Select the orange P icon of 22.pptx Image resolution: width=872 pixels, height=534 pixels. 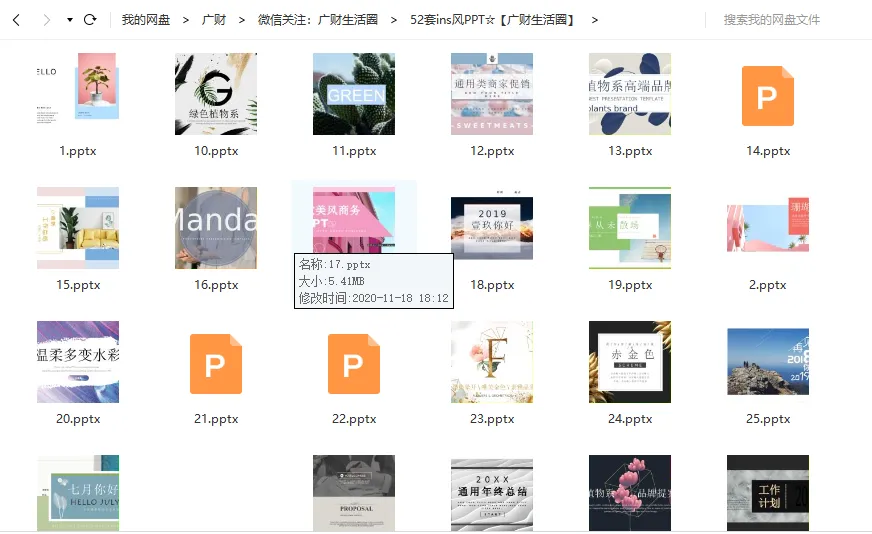[354, 364]
